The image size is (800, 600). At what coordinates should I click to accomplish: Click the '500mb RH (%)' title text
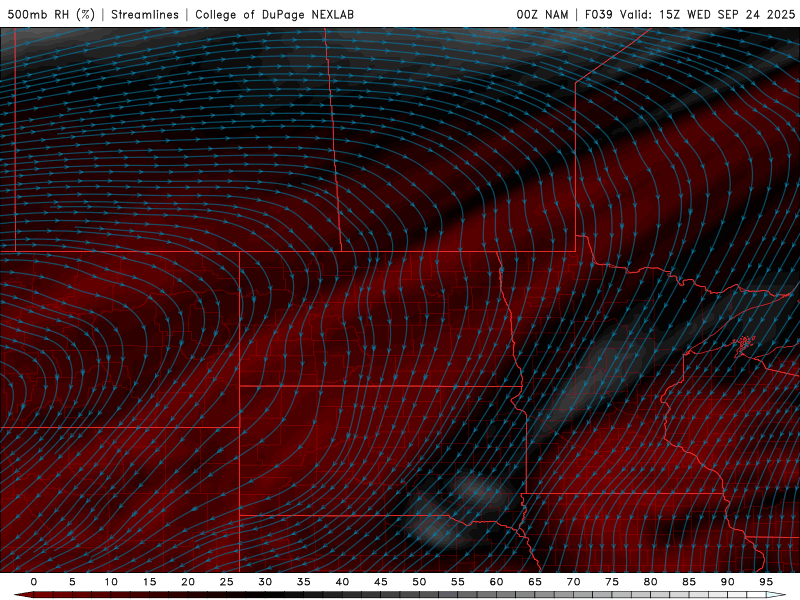(51, 14)
